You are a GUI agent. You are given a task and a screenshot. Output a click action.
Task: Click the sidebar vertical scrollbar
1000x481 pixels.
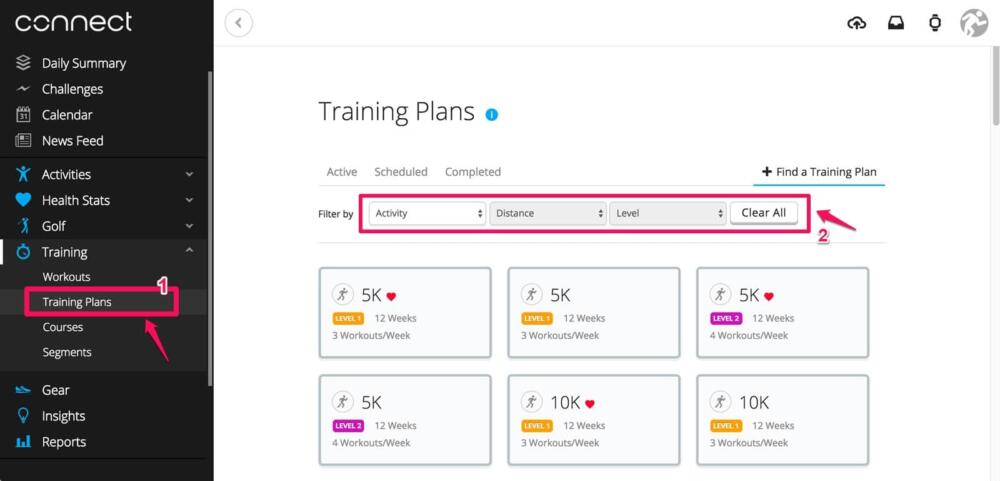[209, 230]
